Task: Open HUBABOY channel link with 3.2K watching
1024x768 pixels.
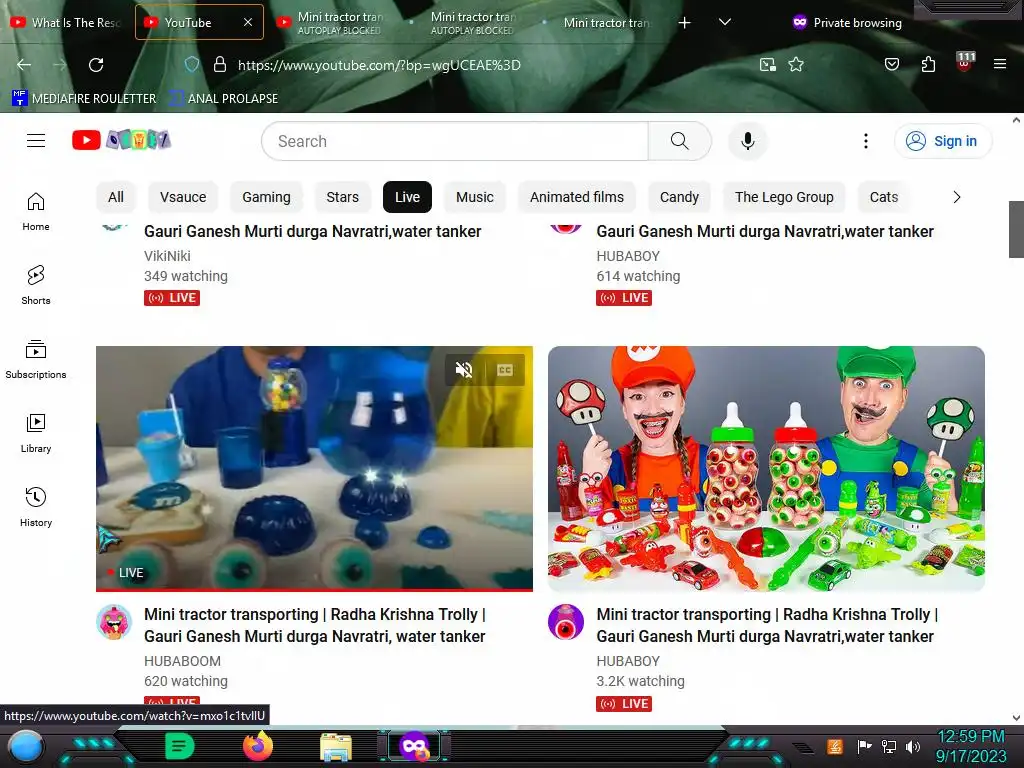Action: point(628,661)
